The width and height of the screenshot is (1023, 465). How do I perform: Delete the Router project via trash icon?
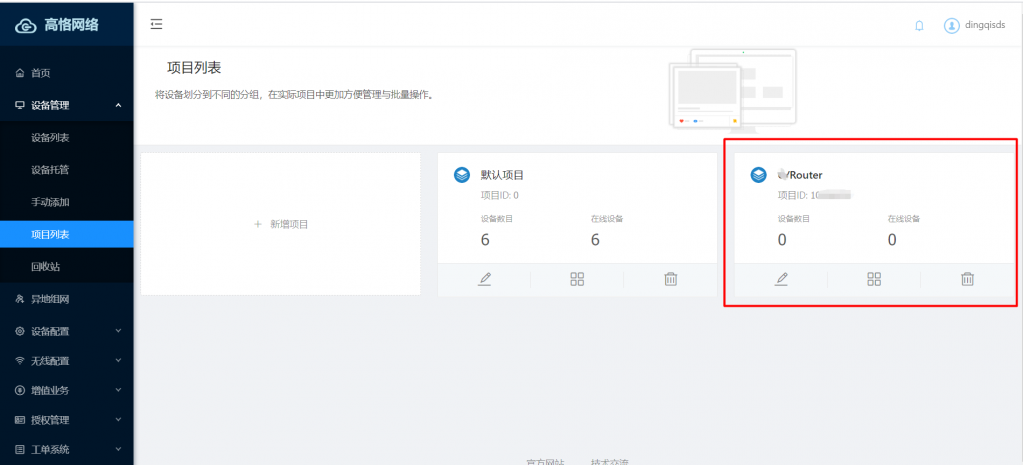[967, 279]
